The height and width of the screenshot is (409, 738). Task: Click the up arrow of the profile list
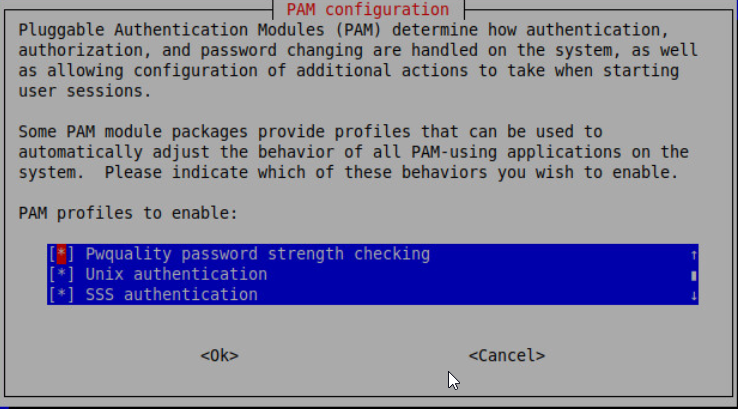(x=693, y=255)
